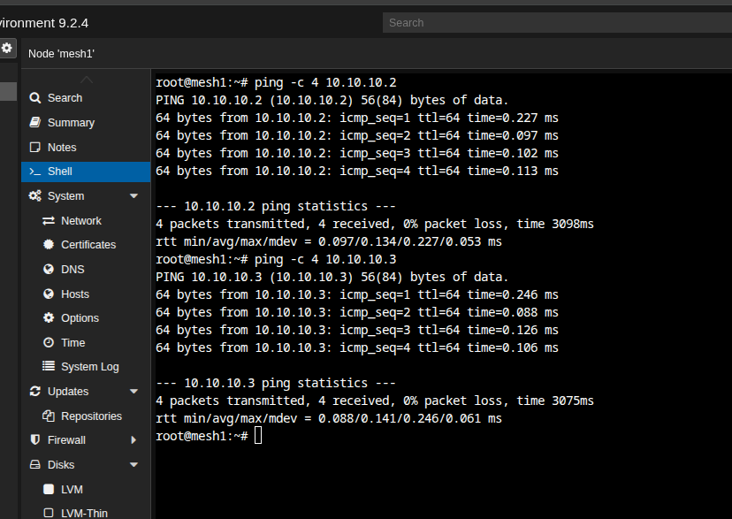Click the gear settings icon at top left
This screenshot has height=519, width=732.
(7, 48)
